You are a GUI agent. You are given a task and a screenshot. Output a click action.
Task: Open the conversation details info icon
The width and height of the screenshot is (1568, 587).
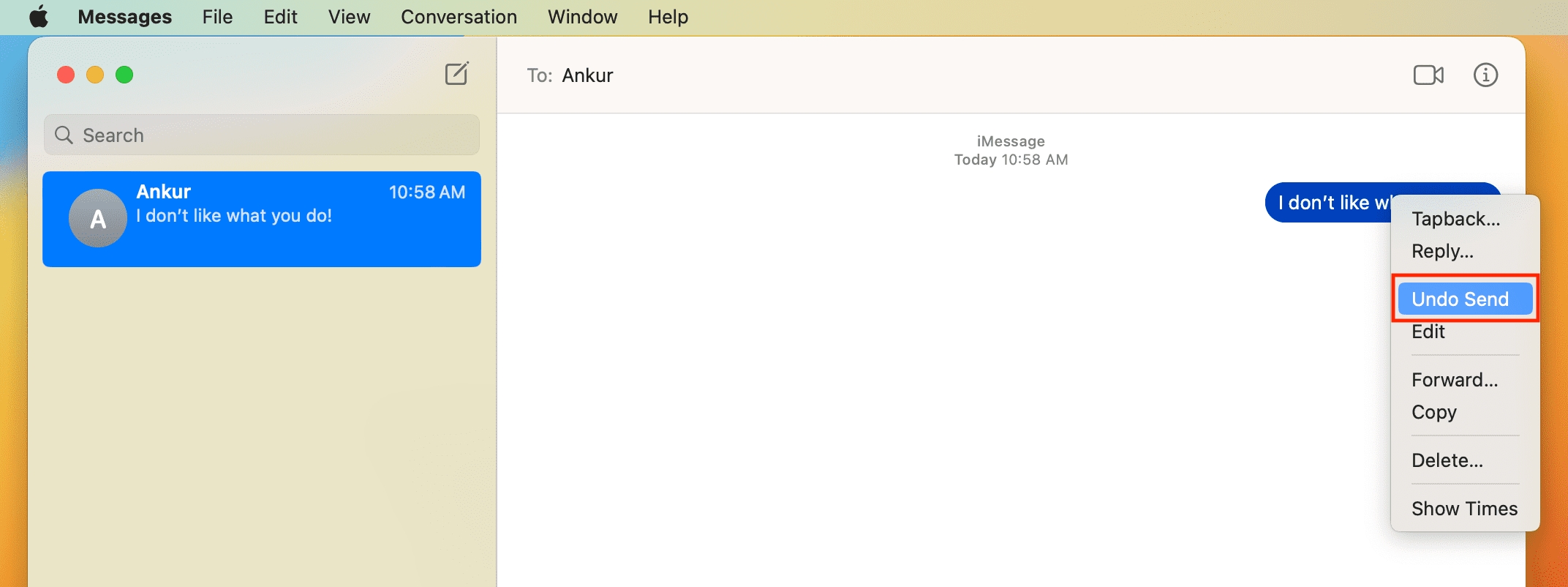1485,75
